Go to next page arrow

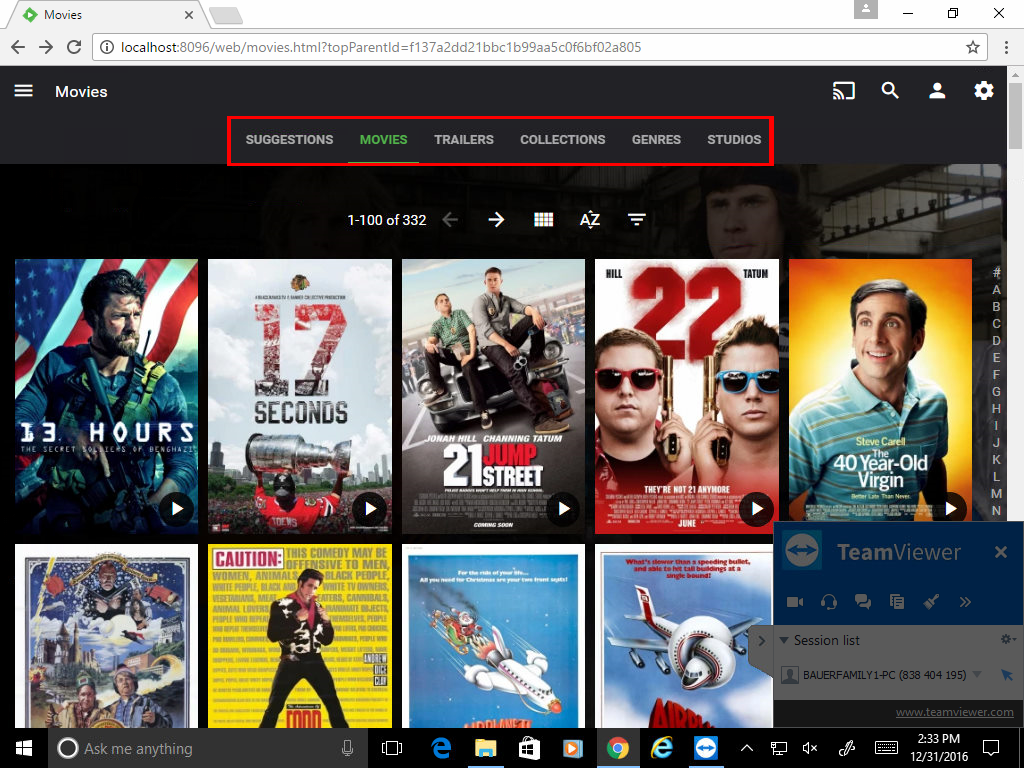click(x=496, y=220)
